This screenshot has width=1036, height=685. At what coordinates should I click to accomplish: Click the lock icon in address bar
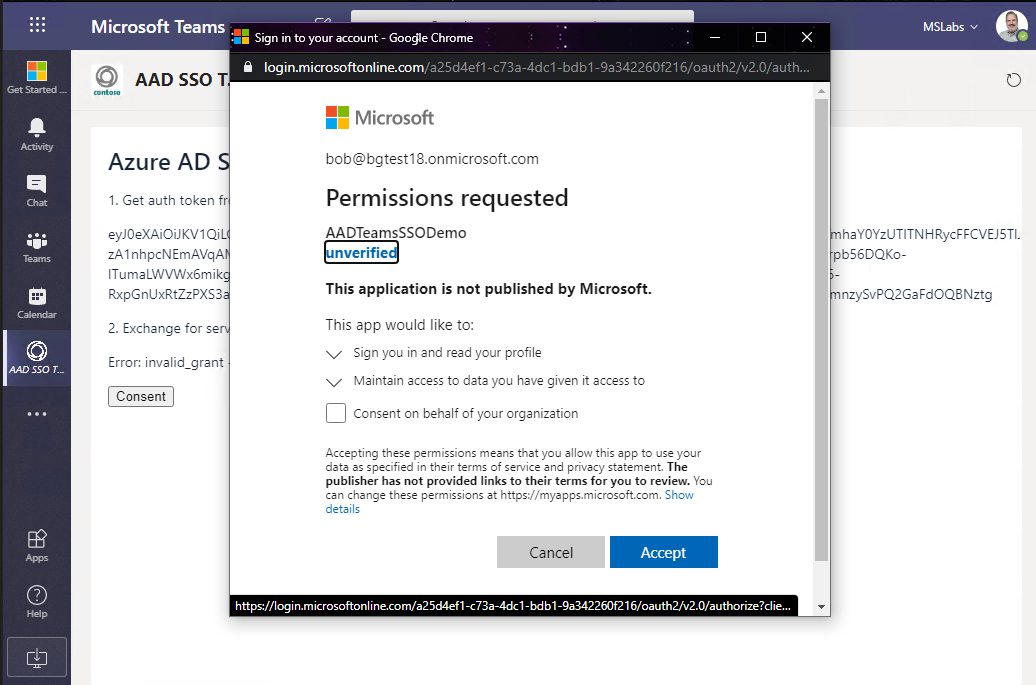(248, 67)
